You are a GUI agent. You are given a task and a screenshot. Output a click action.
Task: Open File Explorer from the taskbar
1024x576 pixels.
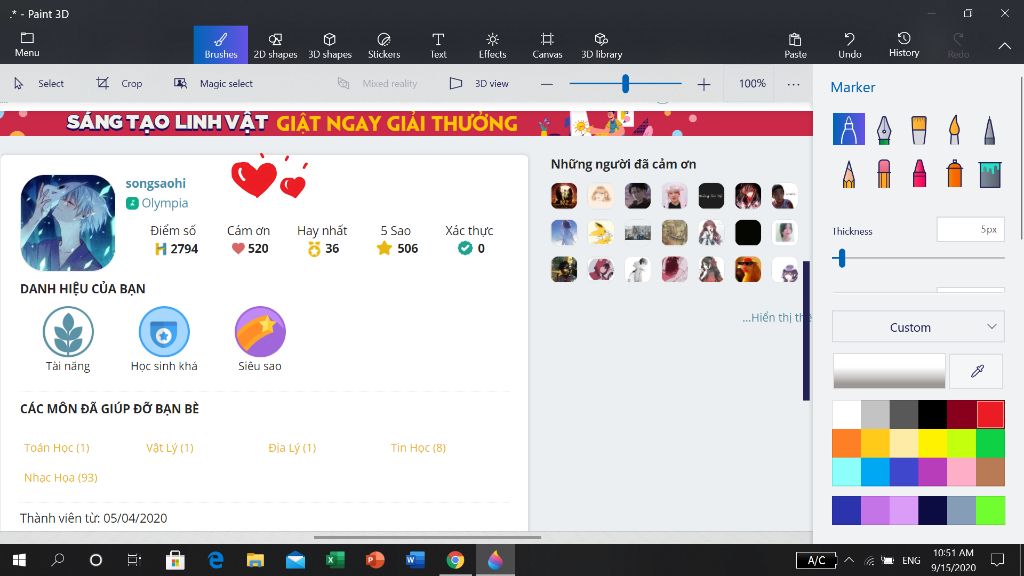tap(255, 560)
